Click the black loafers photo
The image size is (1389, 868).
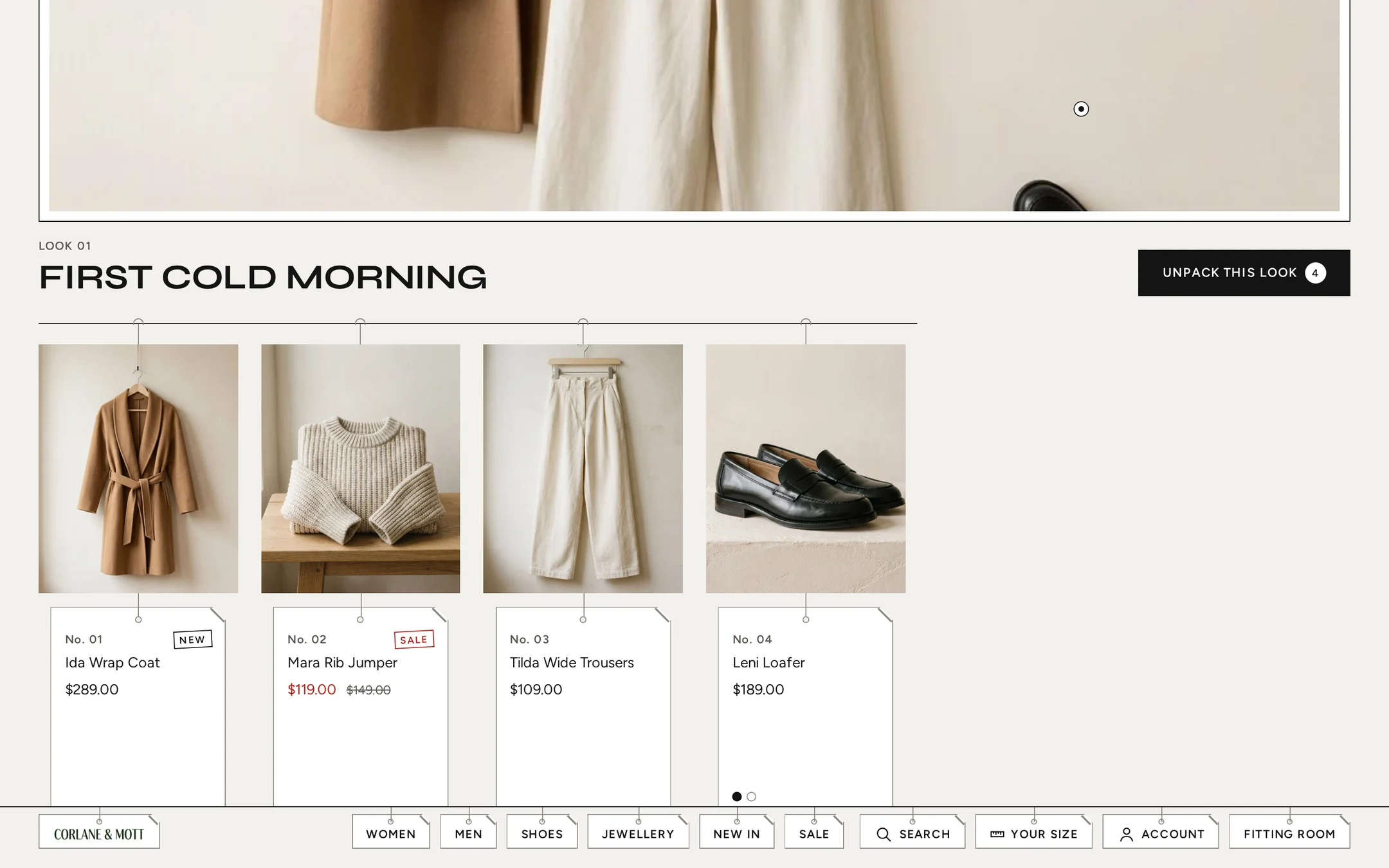coord(806,469)
